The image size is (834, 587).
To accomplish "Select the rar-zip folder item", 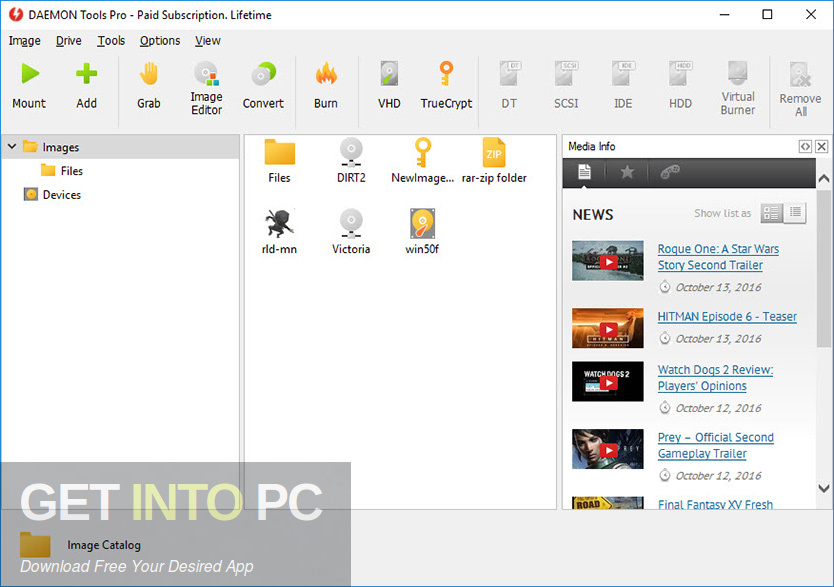I will pyautogui.click(x=494, y=161).
